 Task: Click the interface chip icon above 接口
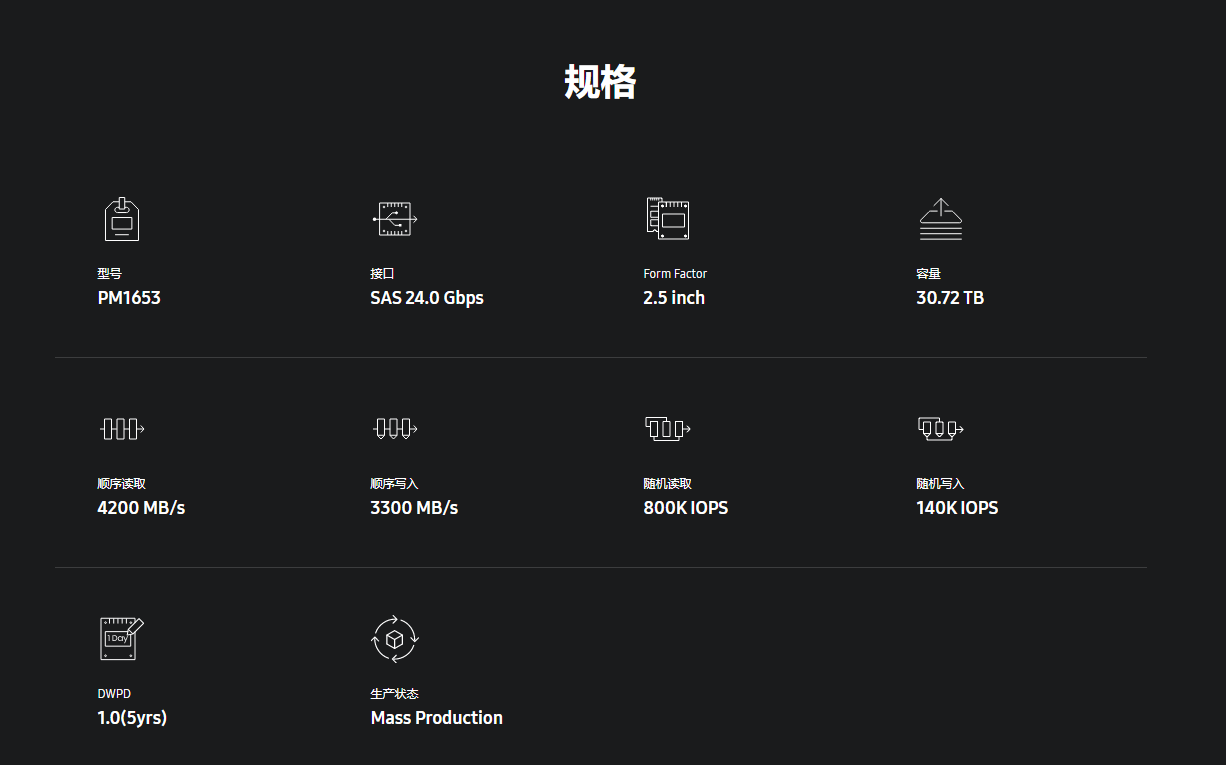pyautogui.click(x=395, y=219)
